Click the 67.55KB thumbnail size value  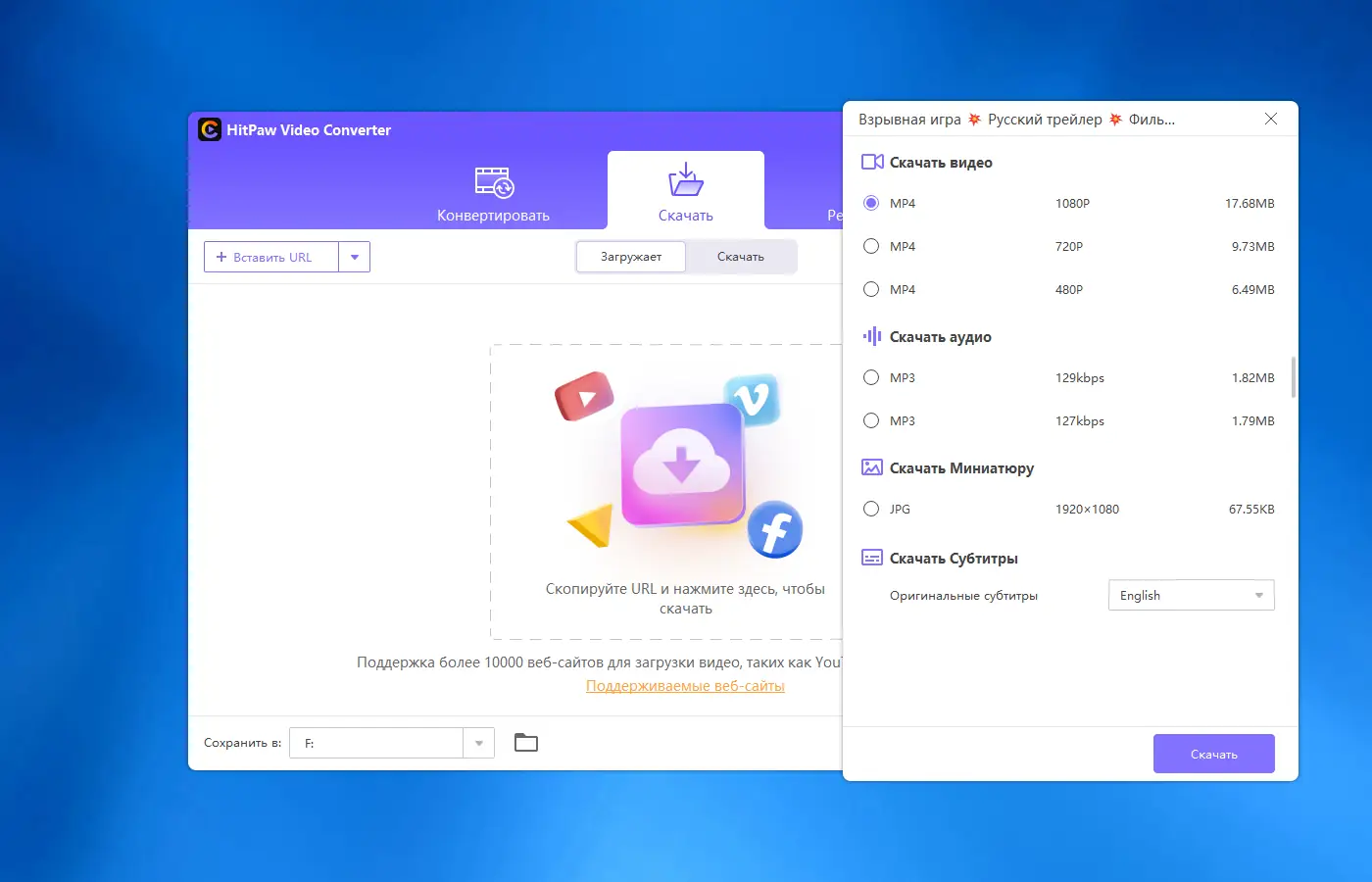pos(1251,509)
